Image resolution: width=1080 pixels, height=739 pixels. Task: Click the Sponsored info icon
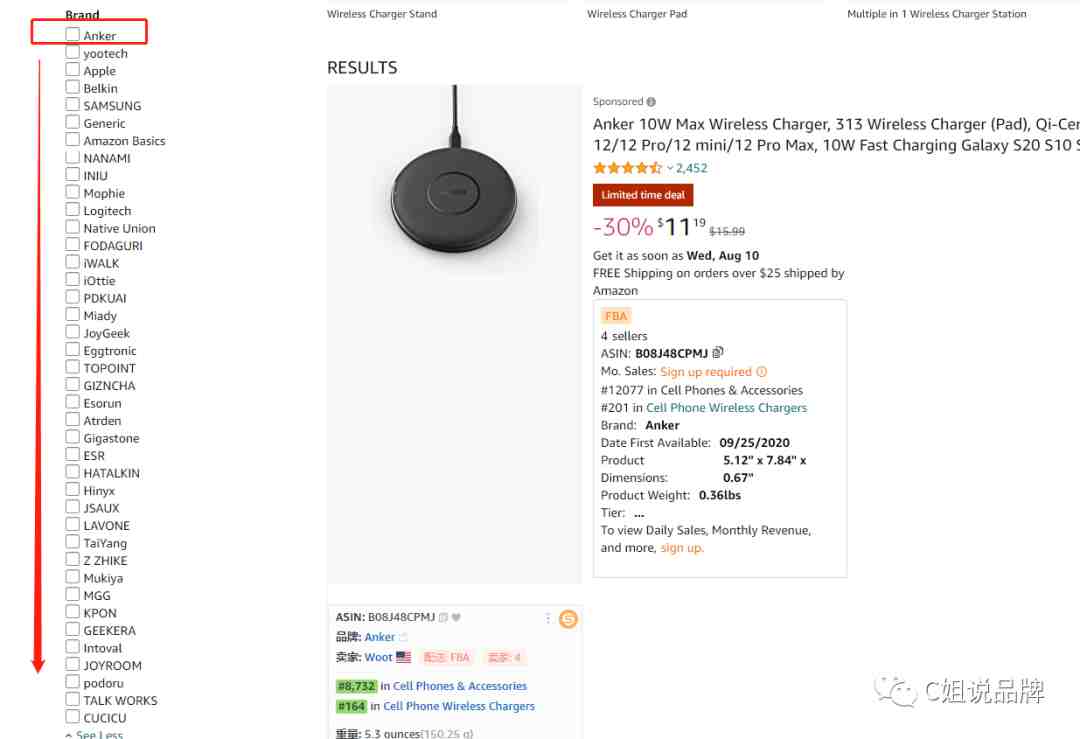pyautogui.click(x=651, y=102)
